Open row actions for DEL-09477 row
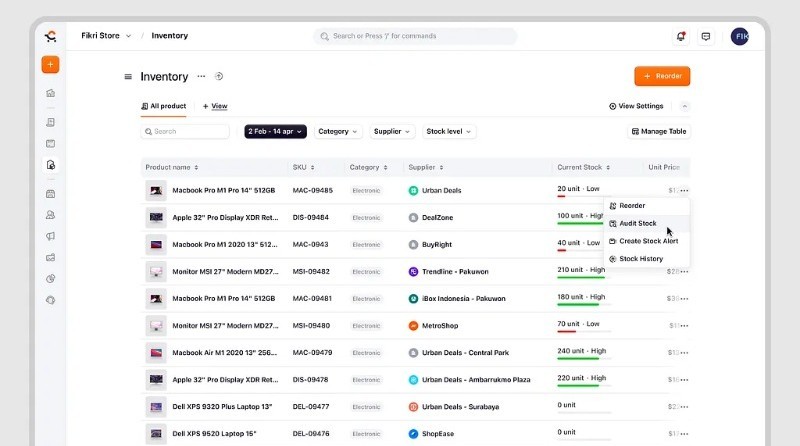The height and width of the screenshot is (446, 800). pyautogui.click(x=684, y=407)
